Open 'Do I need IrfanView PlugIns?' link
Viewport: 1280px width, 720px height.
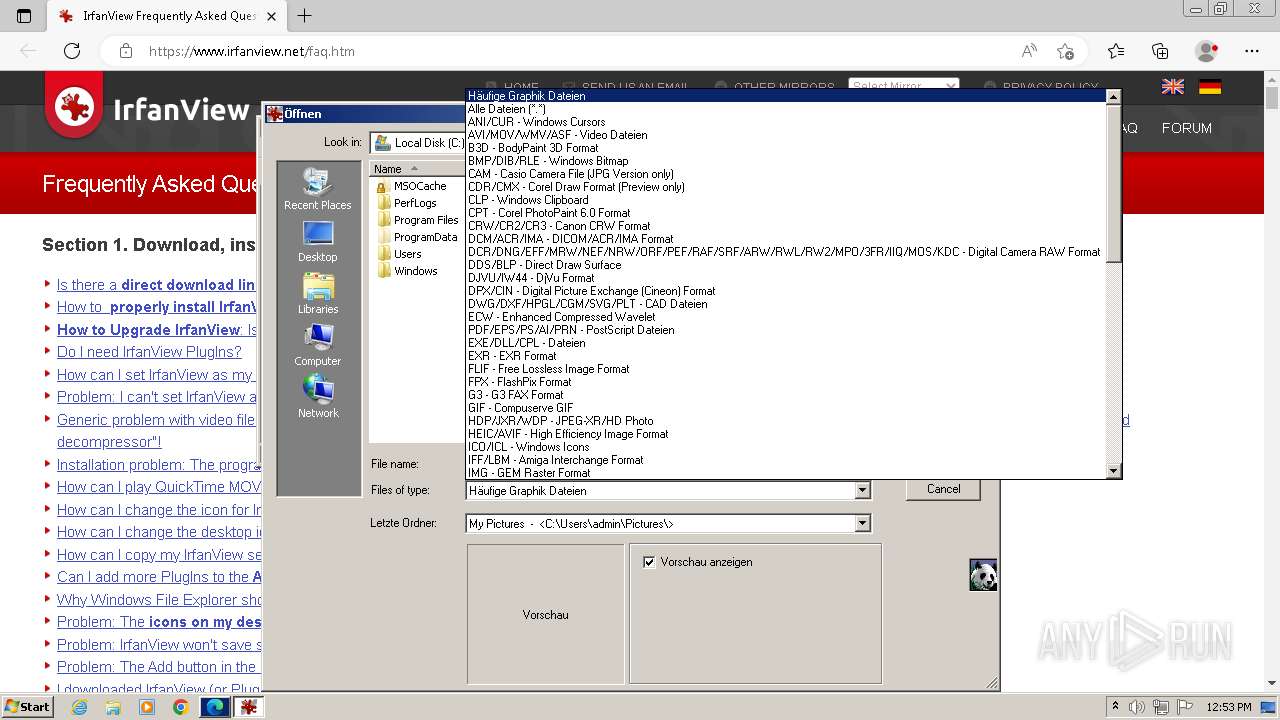[x=149, y=352]
